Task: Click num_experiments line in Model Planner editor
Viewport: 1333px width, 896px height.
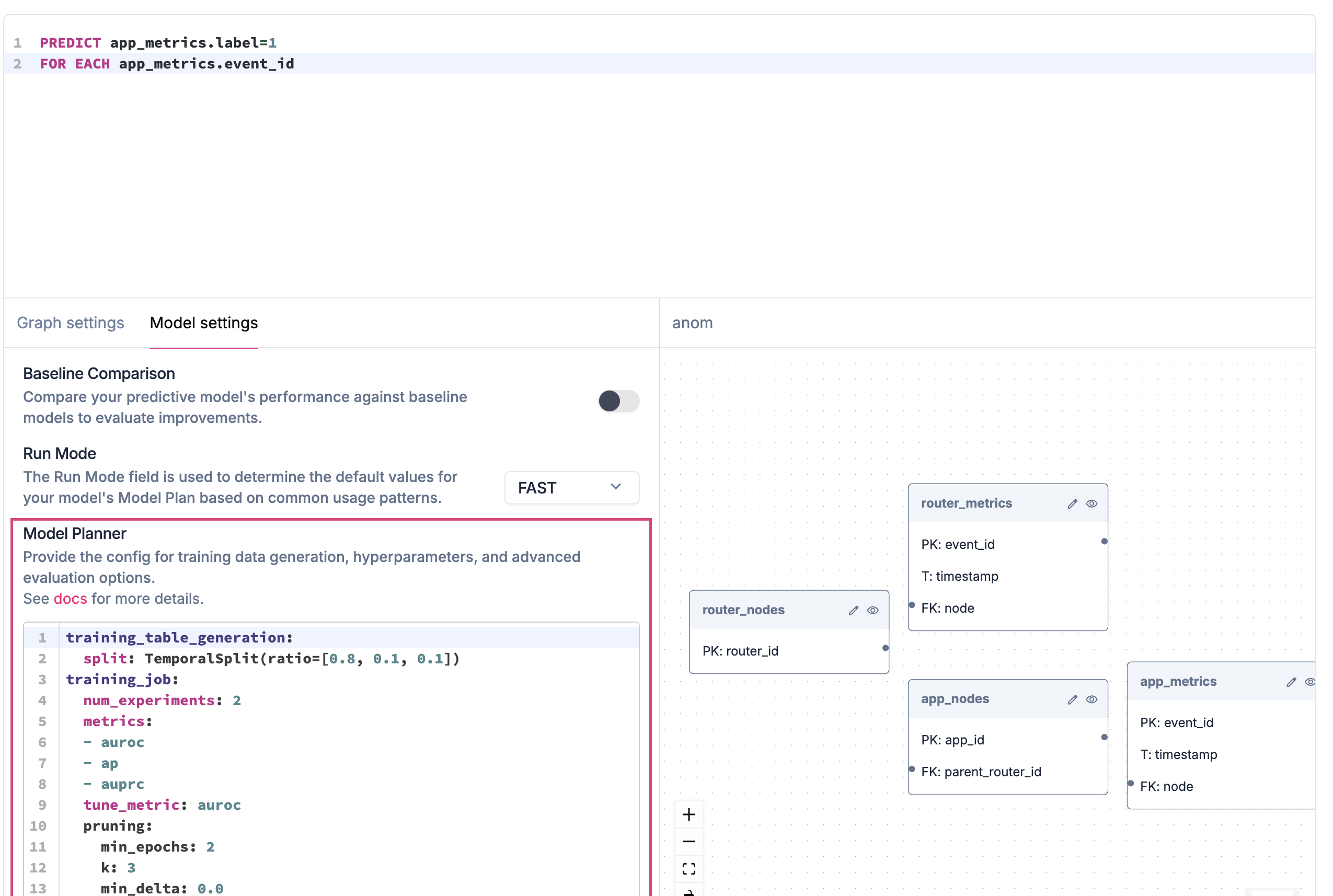Action: click(x=162, y=700)
